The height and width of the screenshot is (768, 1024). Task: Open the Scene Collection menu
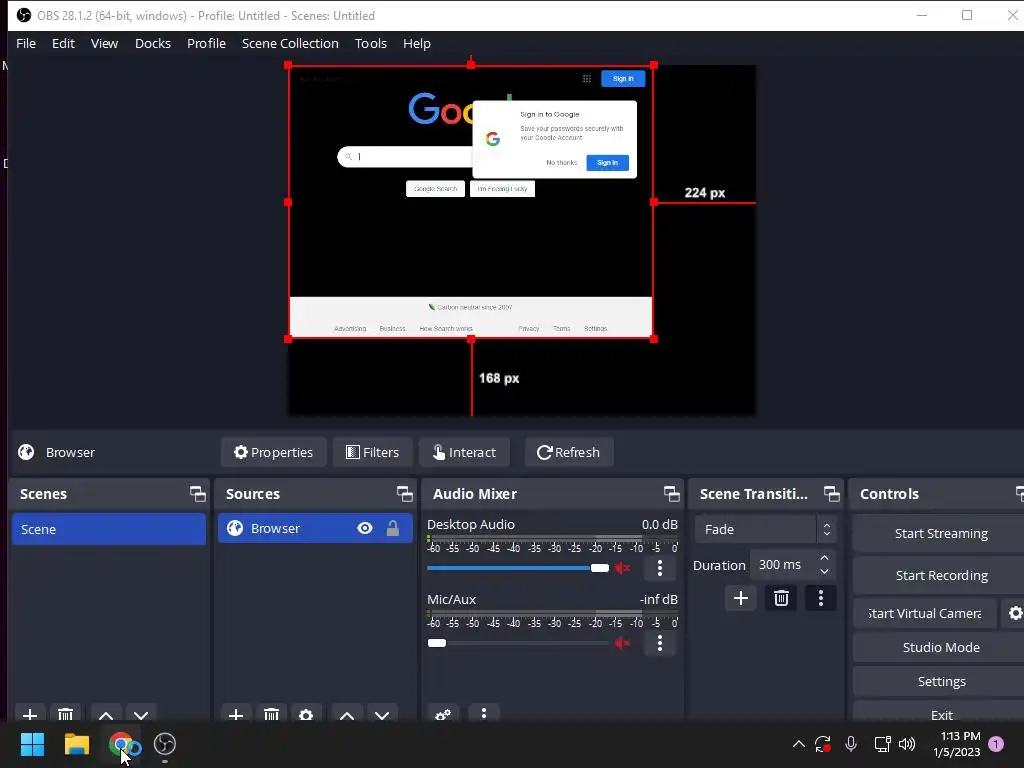[x=290, y=43]
